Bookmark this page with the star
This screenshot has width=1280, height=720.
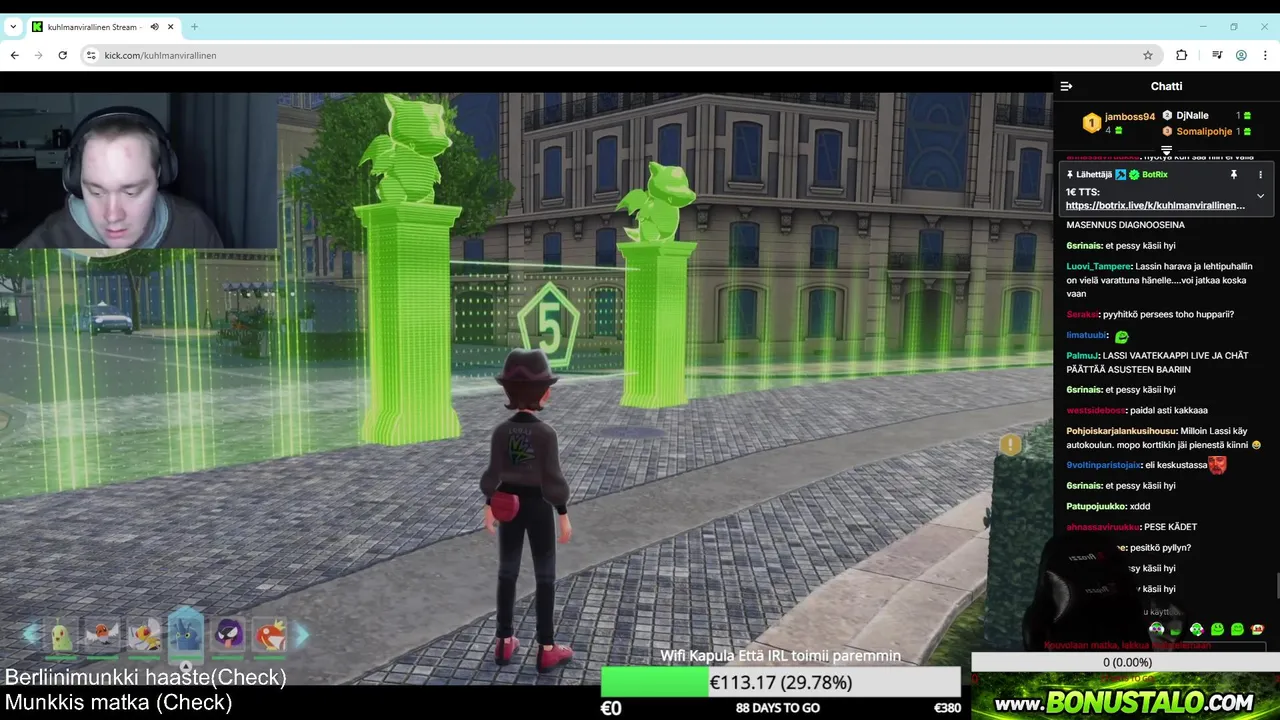coord(1148,55)
